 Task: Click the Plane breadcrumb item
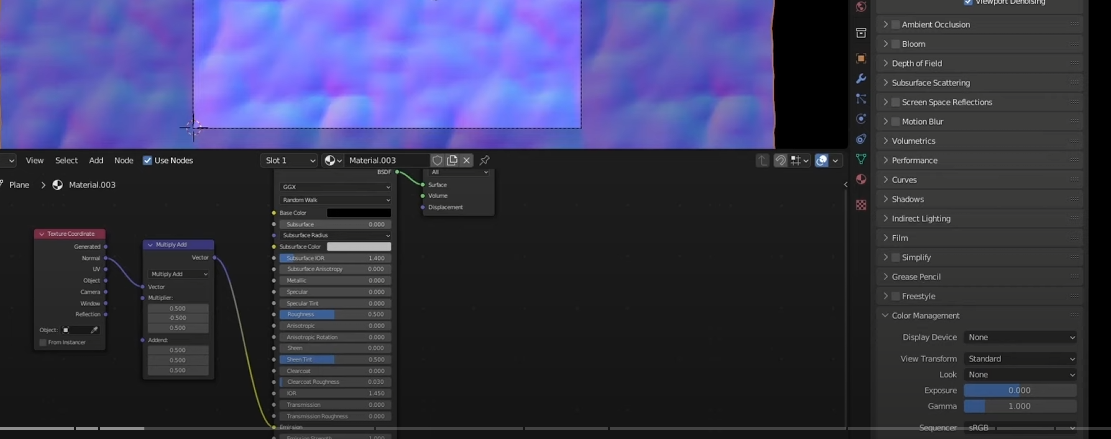(19, 185)
